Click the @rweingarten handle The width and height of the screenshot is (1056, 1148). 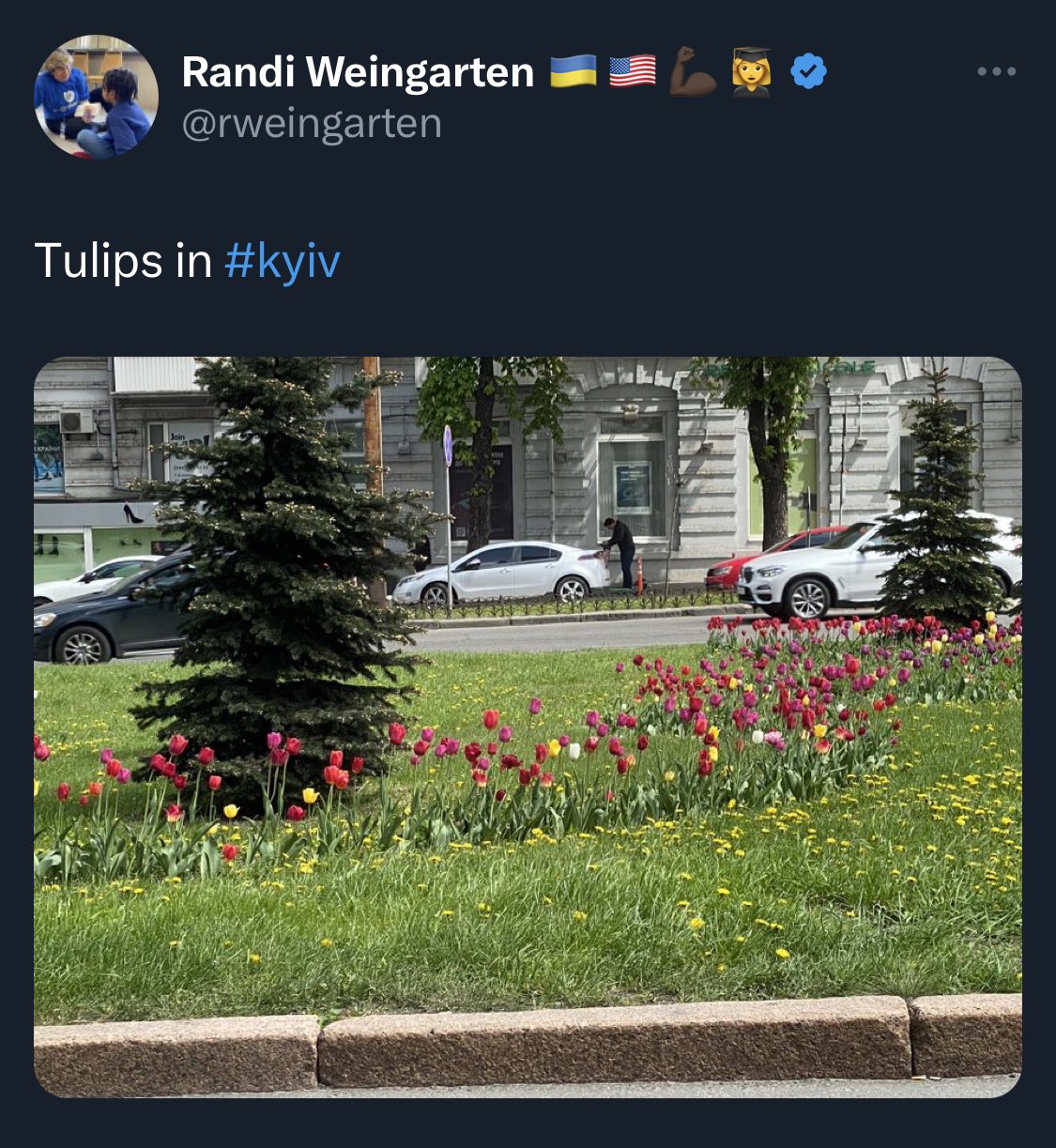click(312, 123)
